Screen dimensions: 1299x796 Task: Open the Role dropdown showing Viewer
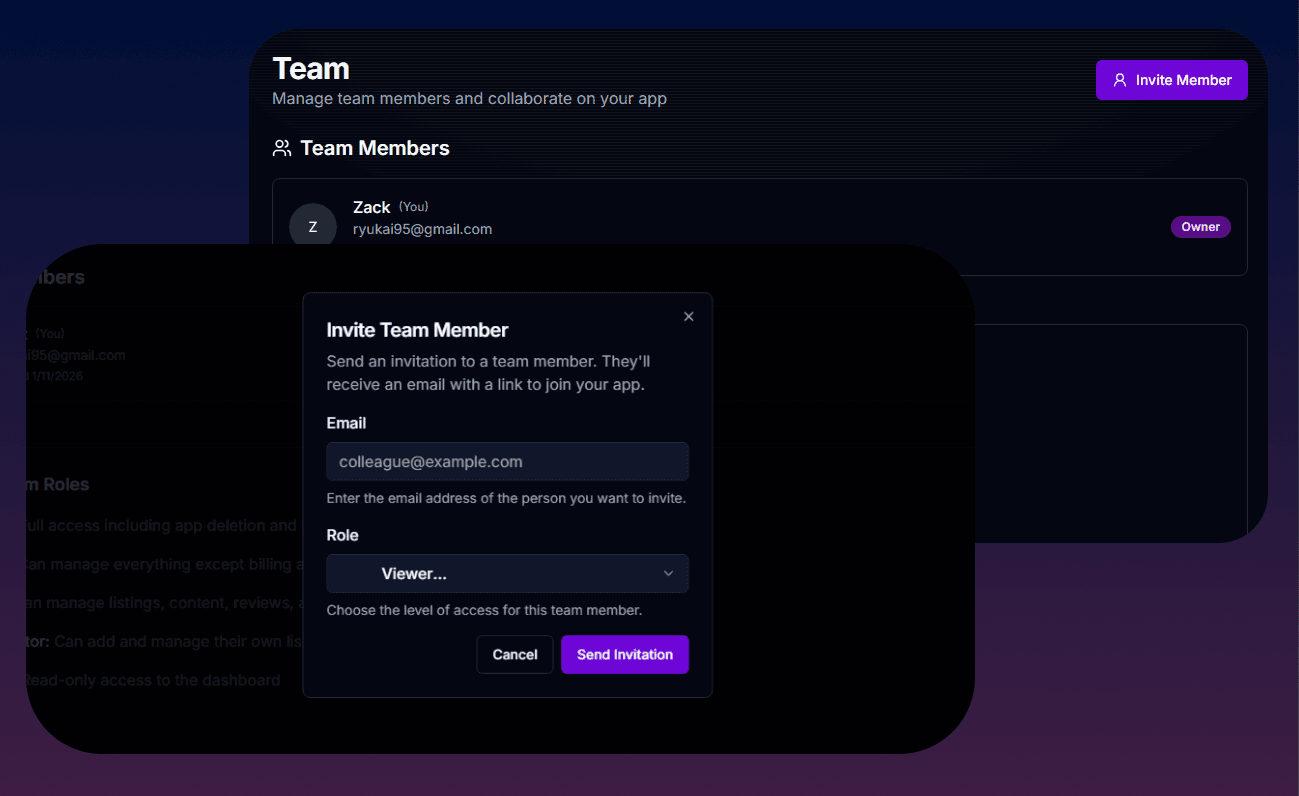point(507,574)
